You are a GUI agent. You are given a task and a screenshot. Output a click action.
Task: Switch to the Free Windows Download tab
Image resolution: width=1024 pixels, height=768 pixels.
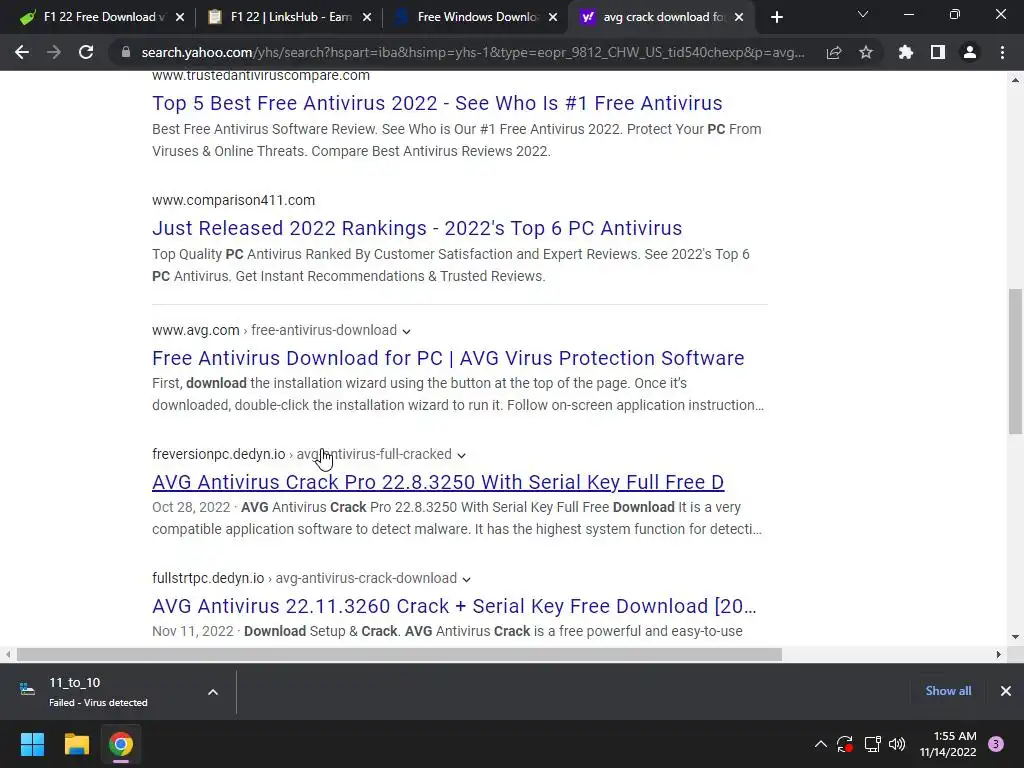point(473,17)
